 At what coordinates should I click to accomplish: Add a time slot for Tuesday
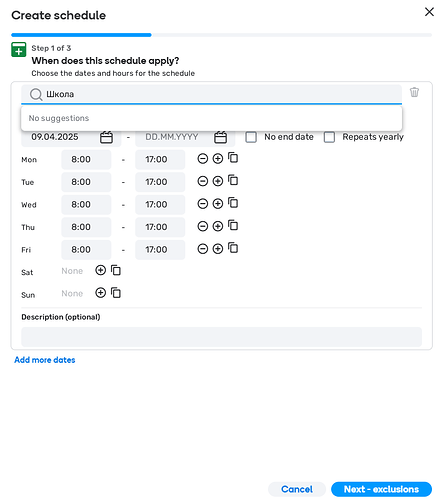click(x=218, y=181)
